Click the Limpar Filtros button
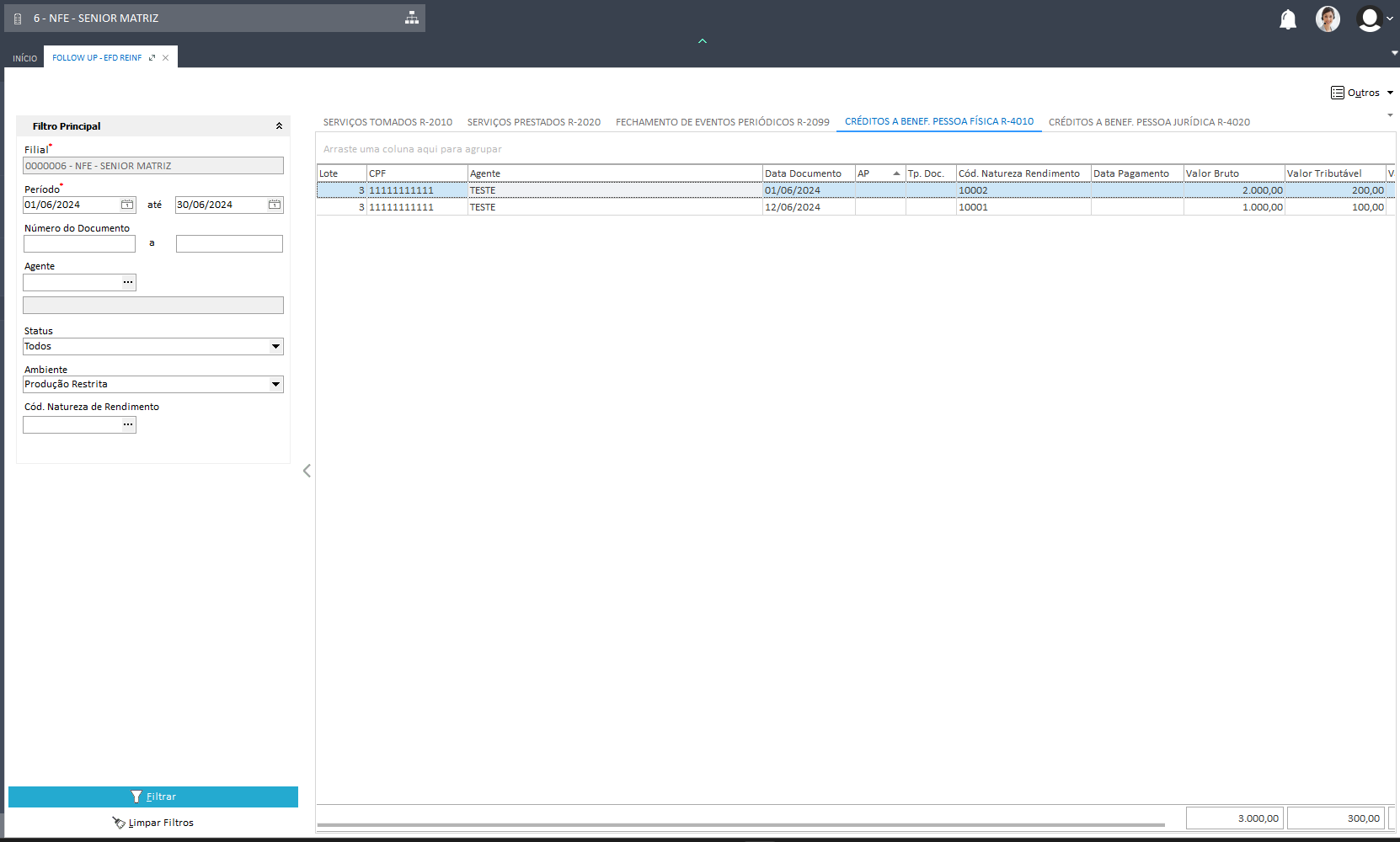 click(x=153, y=823)
